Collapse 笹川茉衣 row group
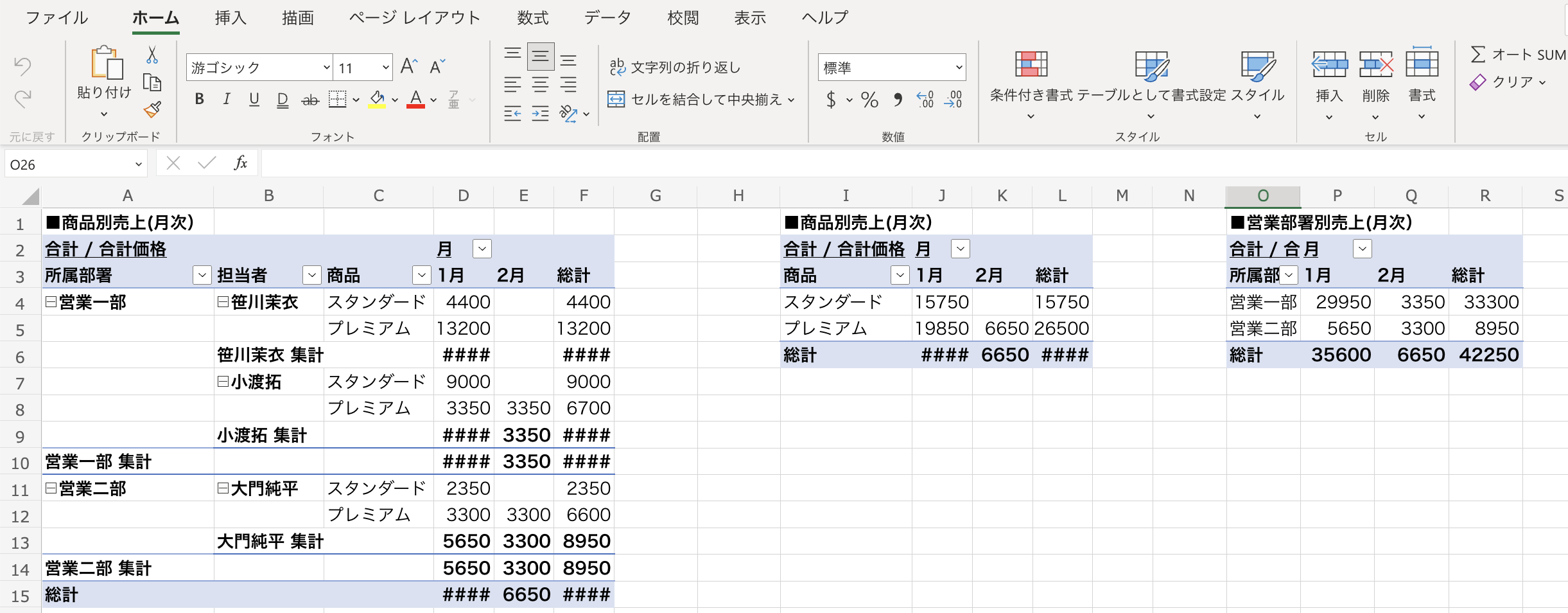This screenshot has height=613, width=1568. tap(223, 301)
